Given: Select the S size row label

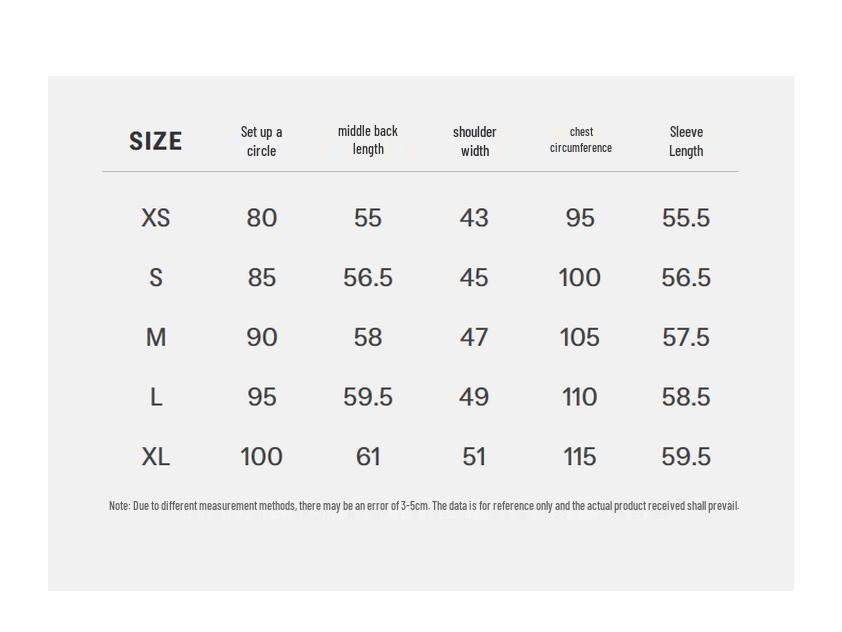Looking at the screenshot, I should point(155,278).
